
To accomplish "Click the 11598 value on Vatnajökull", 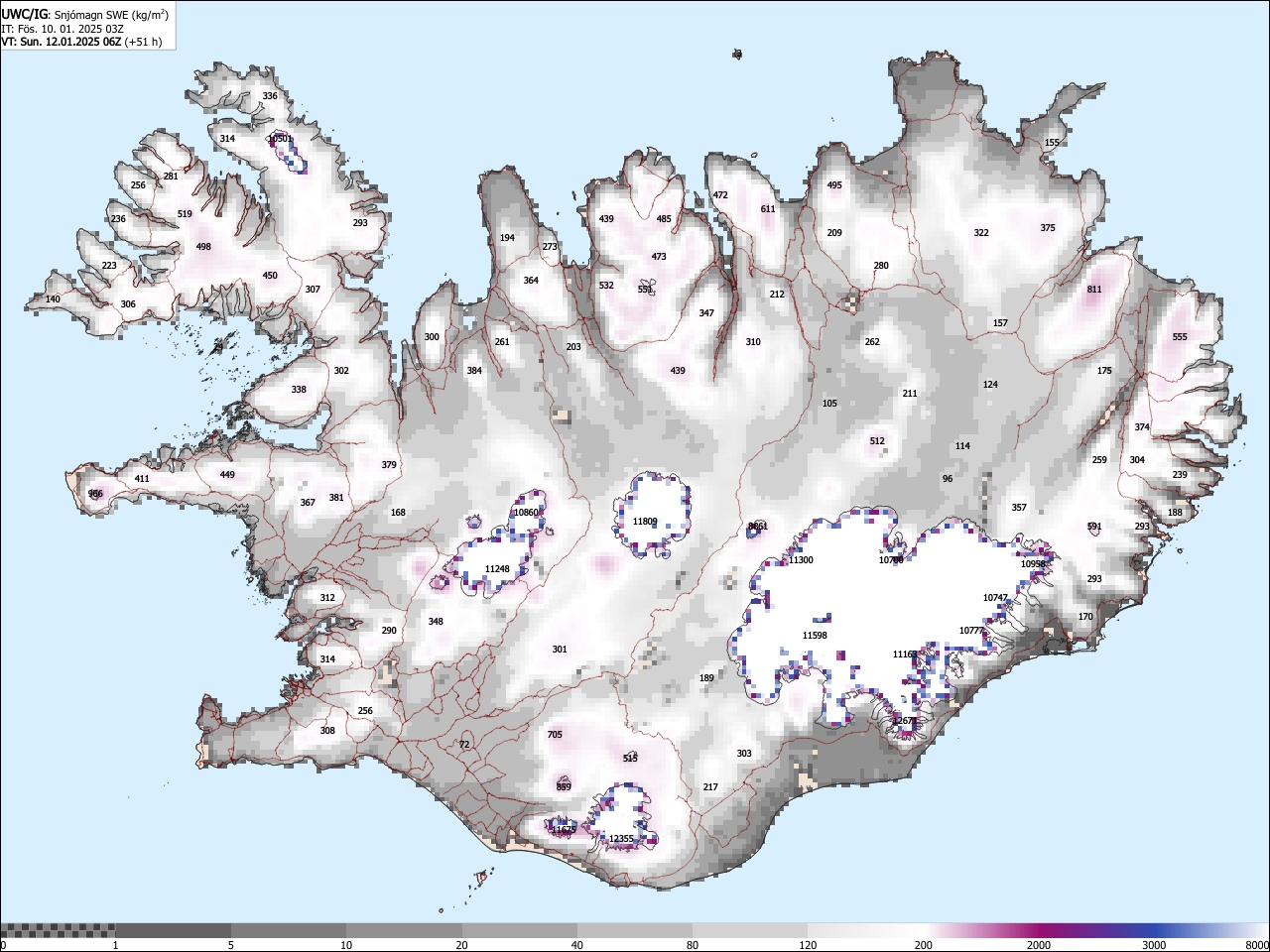I will point(815,636).
